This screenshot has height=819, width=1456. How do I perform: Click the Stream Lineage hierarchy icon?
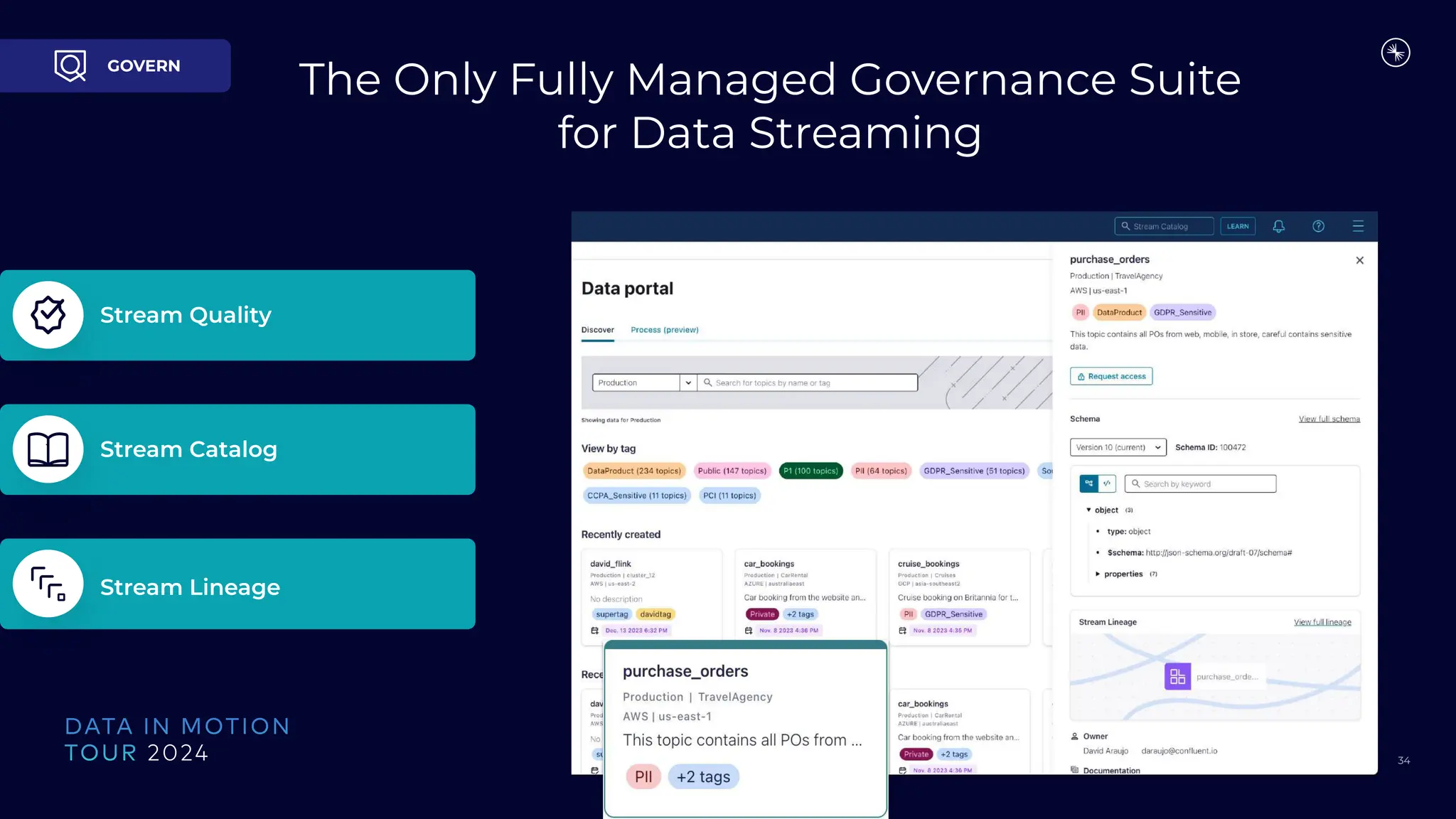(48, 584)
